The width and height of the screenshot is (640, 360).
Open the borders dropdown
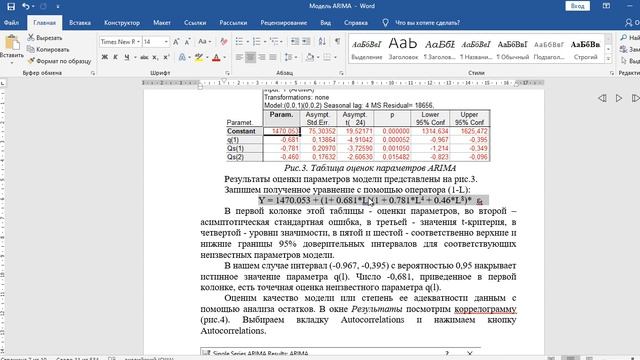point(335,57)
